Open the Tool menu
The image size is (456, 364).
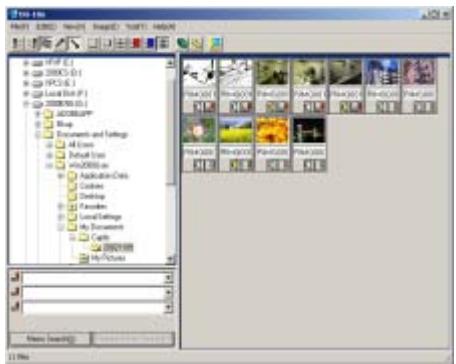pyautogui.click(x=135, y=27)
